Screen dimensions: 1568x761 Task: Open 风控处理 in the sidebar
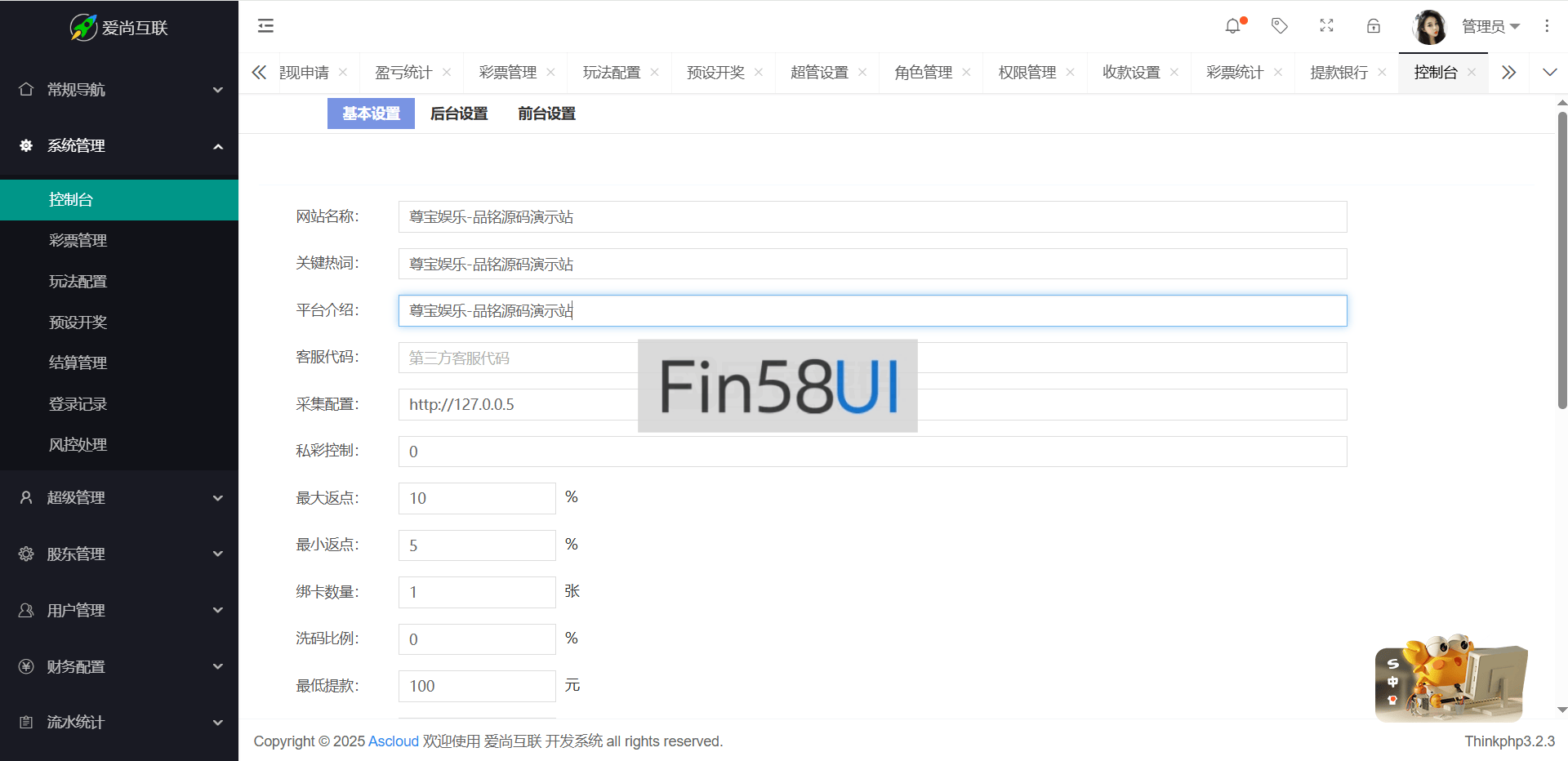(78, 445)
